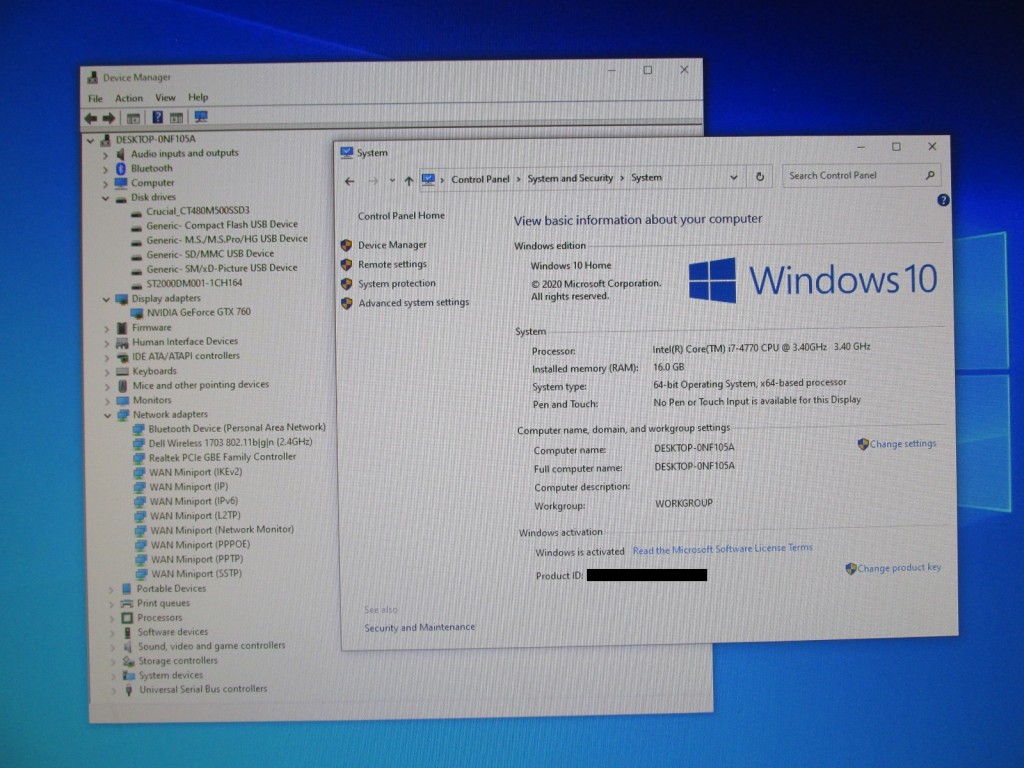Viewport: 1024px width, 768px height.
Task: Click the chevron after Control Panel breadcrumb
Action: [x=519, y=179]
